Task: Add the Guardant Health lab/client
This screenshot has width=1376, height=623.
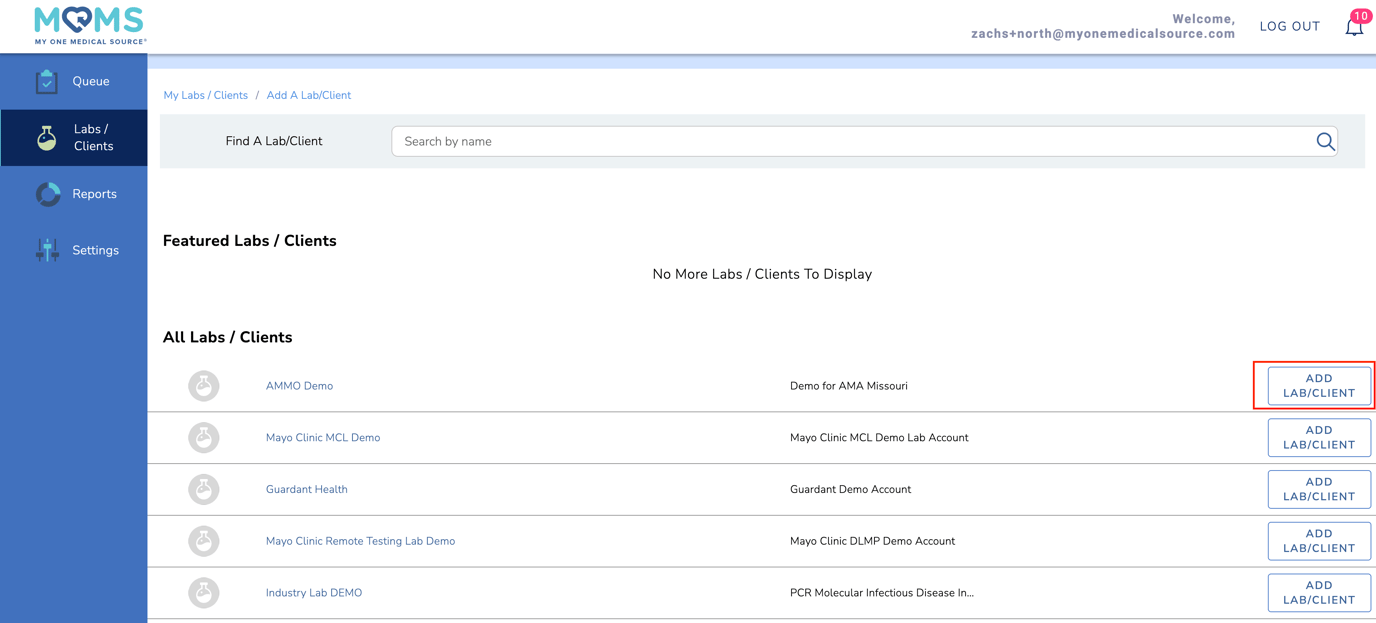Action: pos(1318,489)
